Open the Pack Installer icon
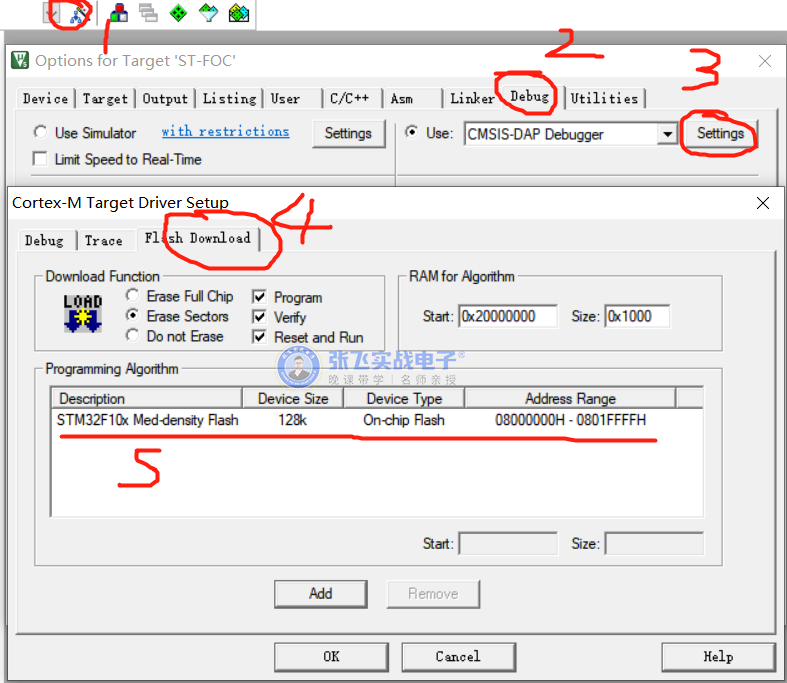 [x=238, y=13]
